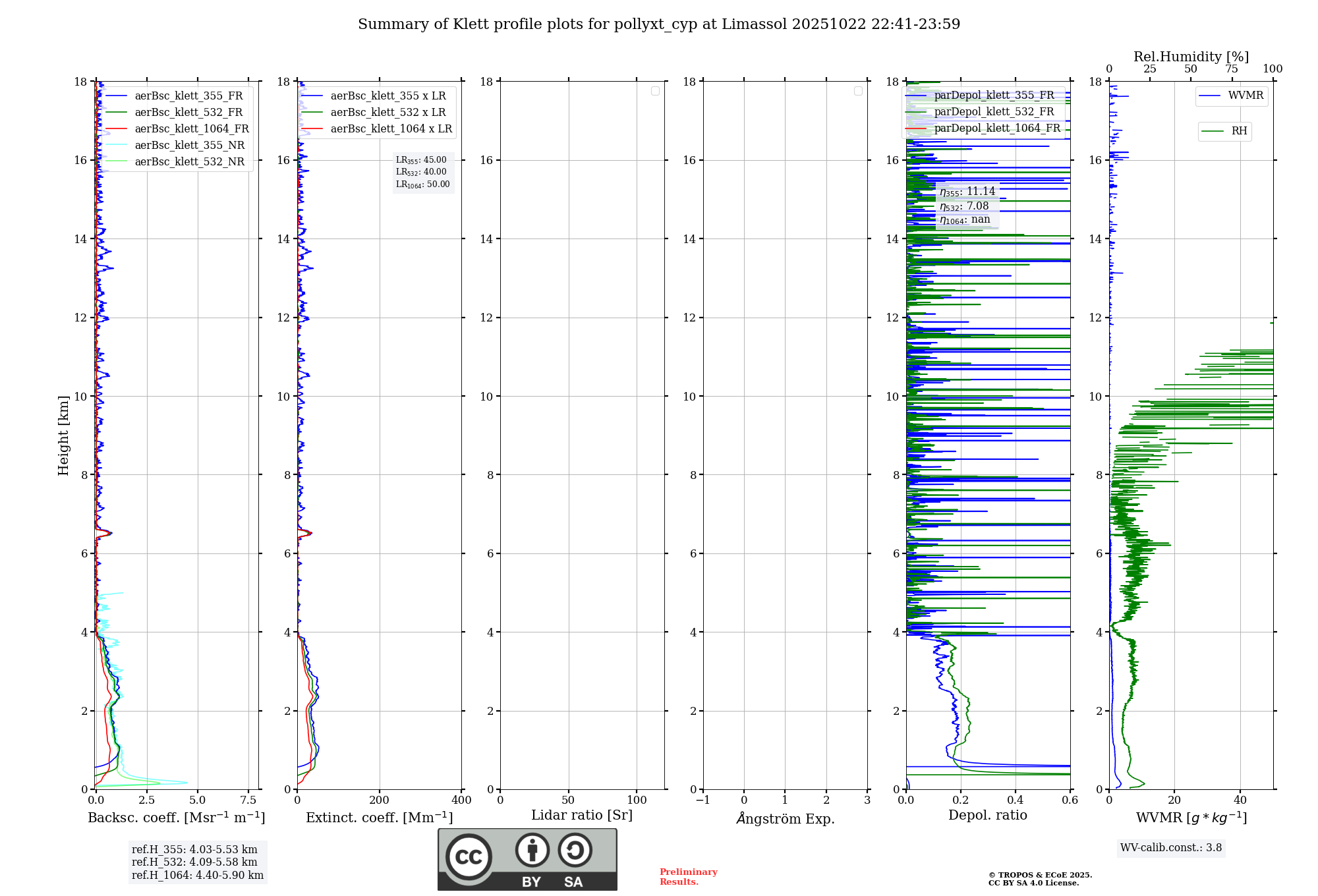Screen dimensions: 1318x896
Task: Click the plot title with Limassol date
Action: 658,24
